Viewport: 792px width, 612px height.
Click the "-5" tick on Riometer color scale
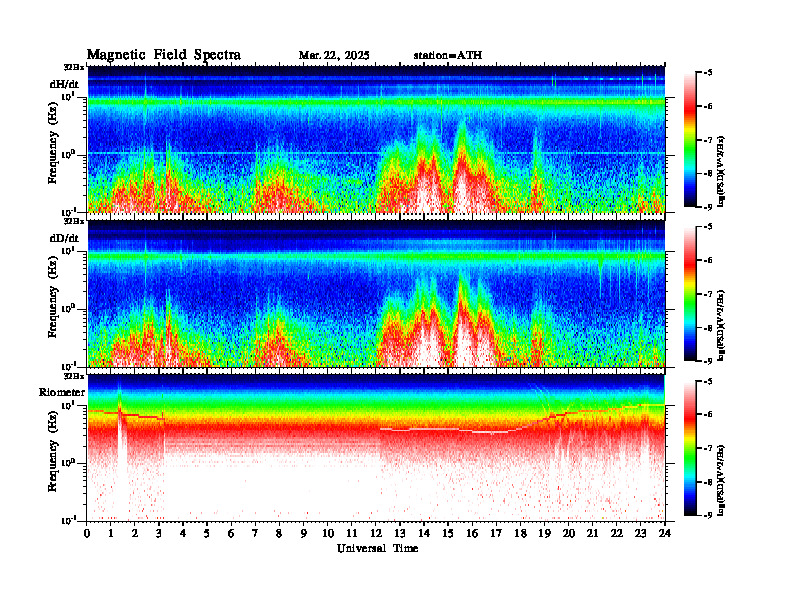[708, 381]
